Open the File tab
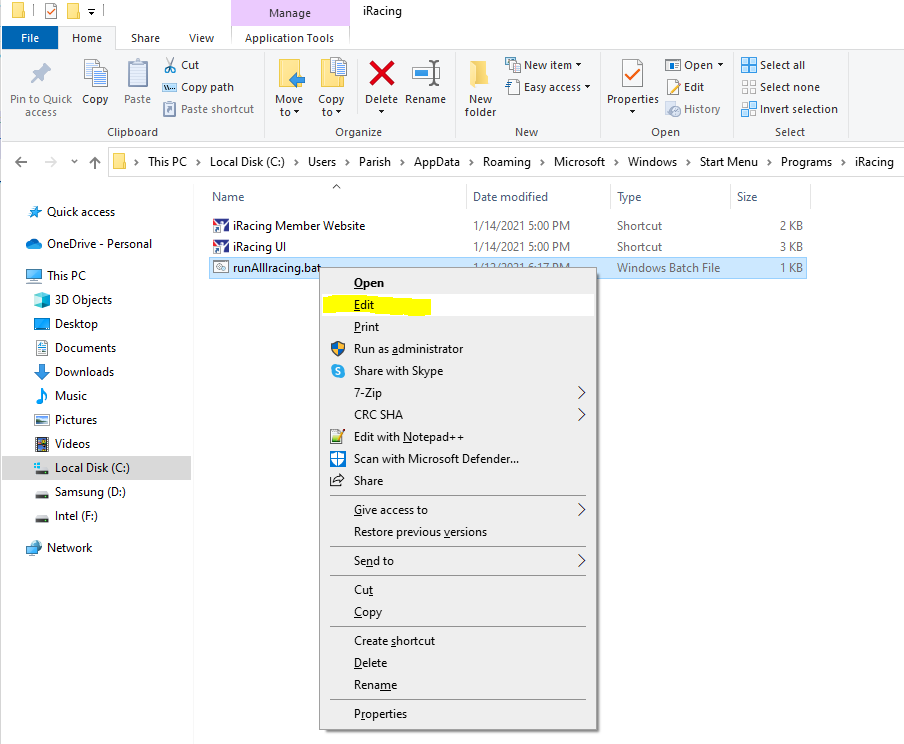Image resolution: width=904 pixels, height=744 pixels. (30, 38)
